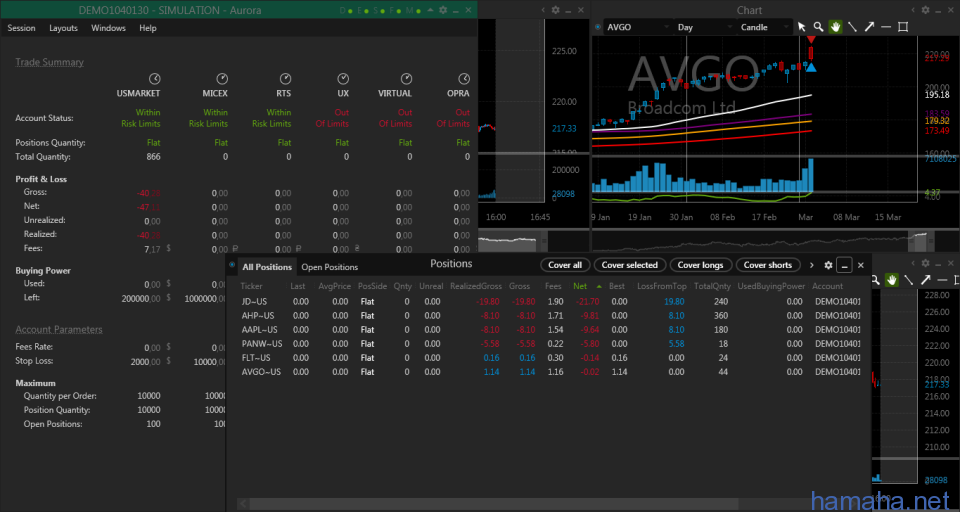Select the JD~US position row
The image size is (960, 512).
548,302
